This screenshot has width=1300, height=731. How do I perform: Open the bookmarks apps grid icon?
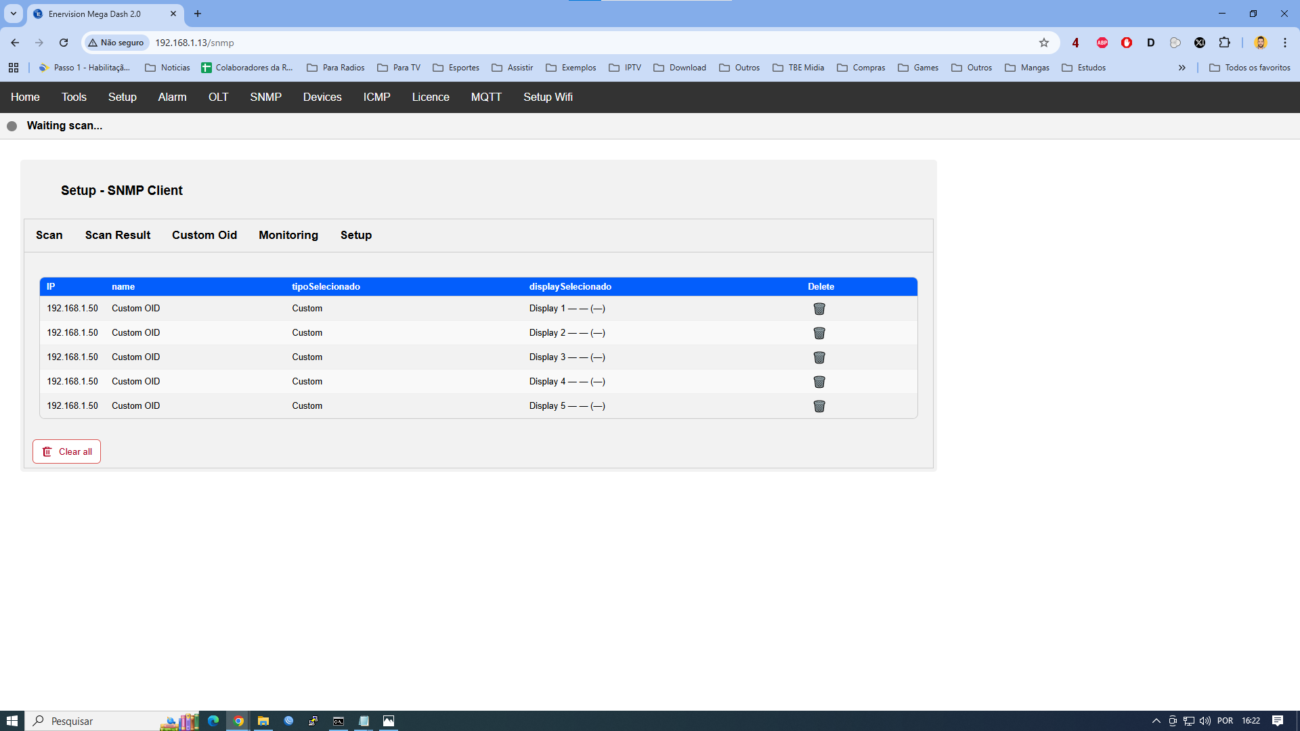pyautogui.click(x=13, y=68)
